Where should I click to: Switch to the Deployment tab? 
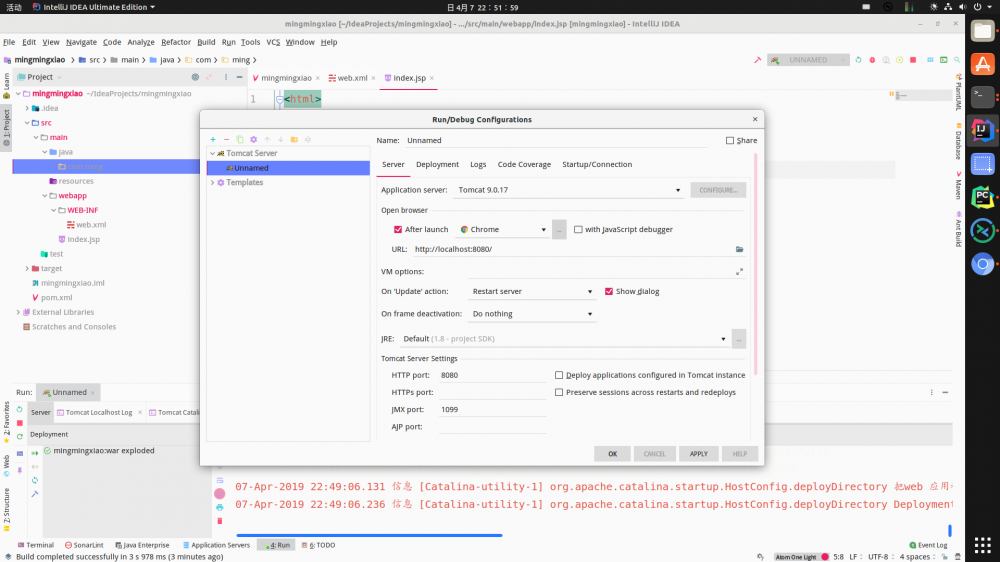pos(437,165)
